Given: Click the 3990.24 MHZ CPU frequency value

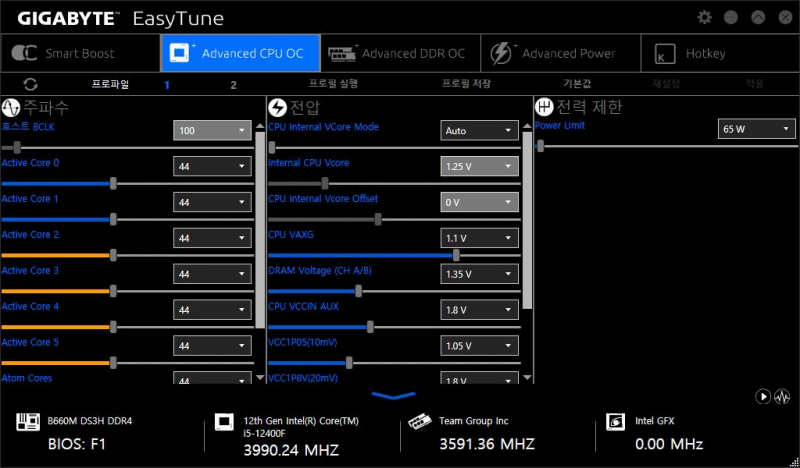Looking at the screenshot, I should [x=291, y=450].
